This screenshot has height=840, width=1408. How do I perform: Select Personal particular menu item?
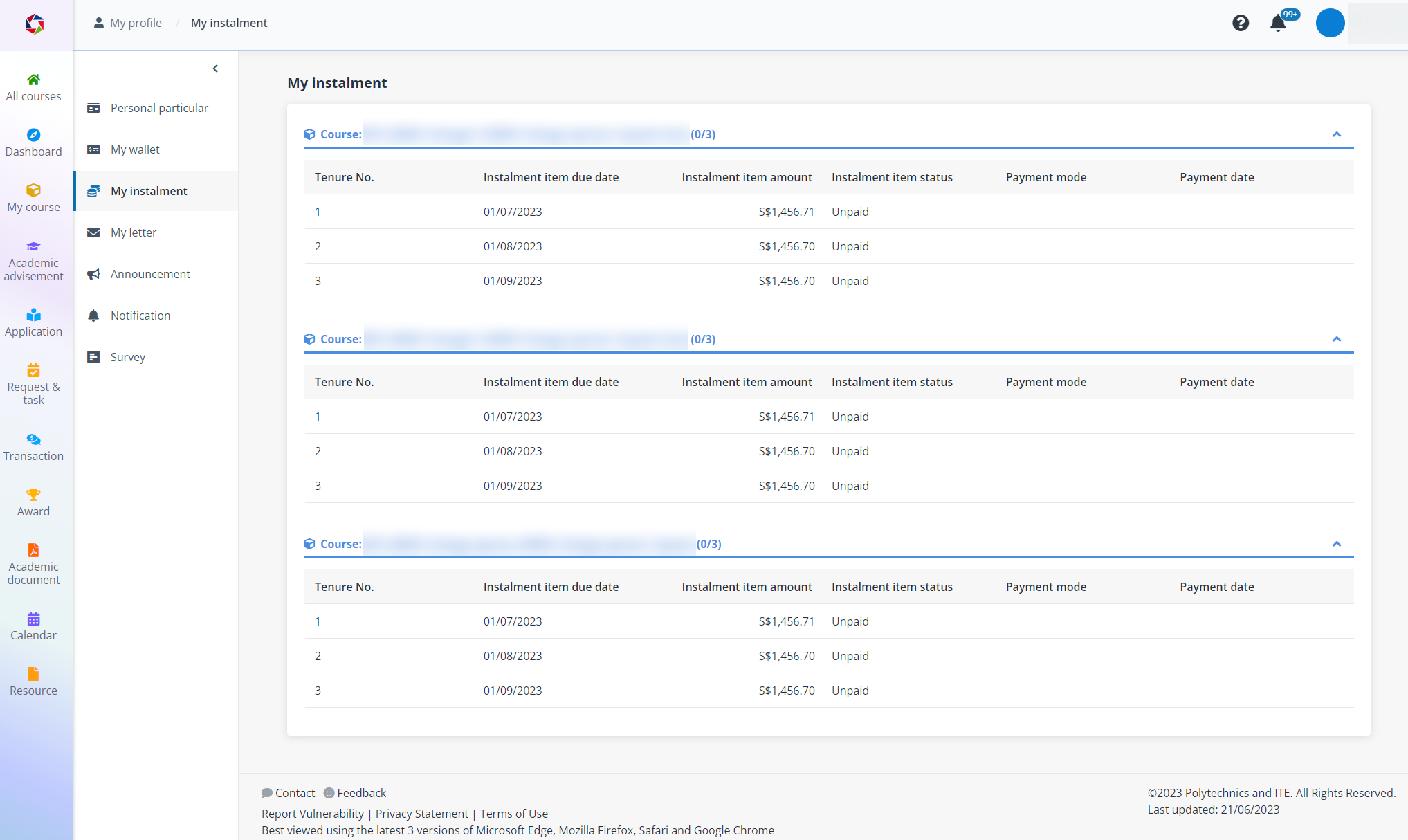(156, 108)
